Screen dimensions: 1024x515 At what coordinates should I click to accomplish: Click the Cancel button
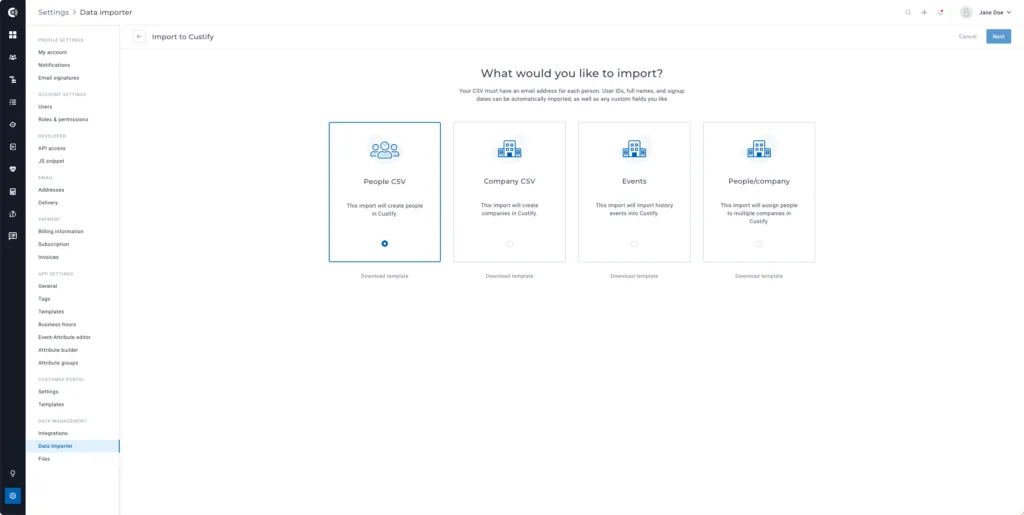point(967,37)
